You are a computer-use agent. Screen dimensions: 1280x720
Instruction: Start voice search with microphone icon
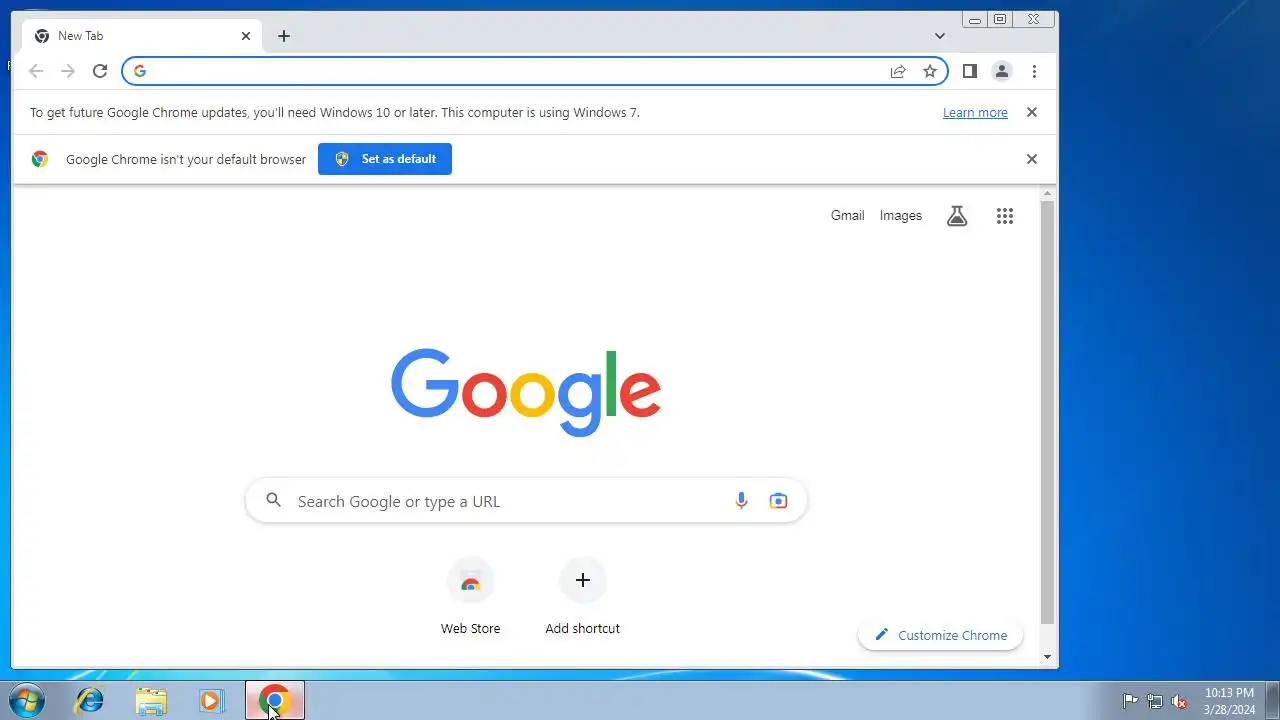[741, 501]
